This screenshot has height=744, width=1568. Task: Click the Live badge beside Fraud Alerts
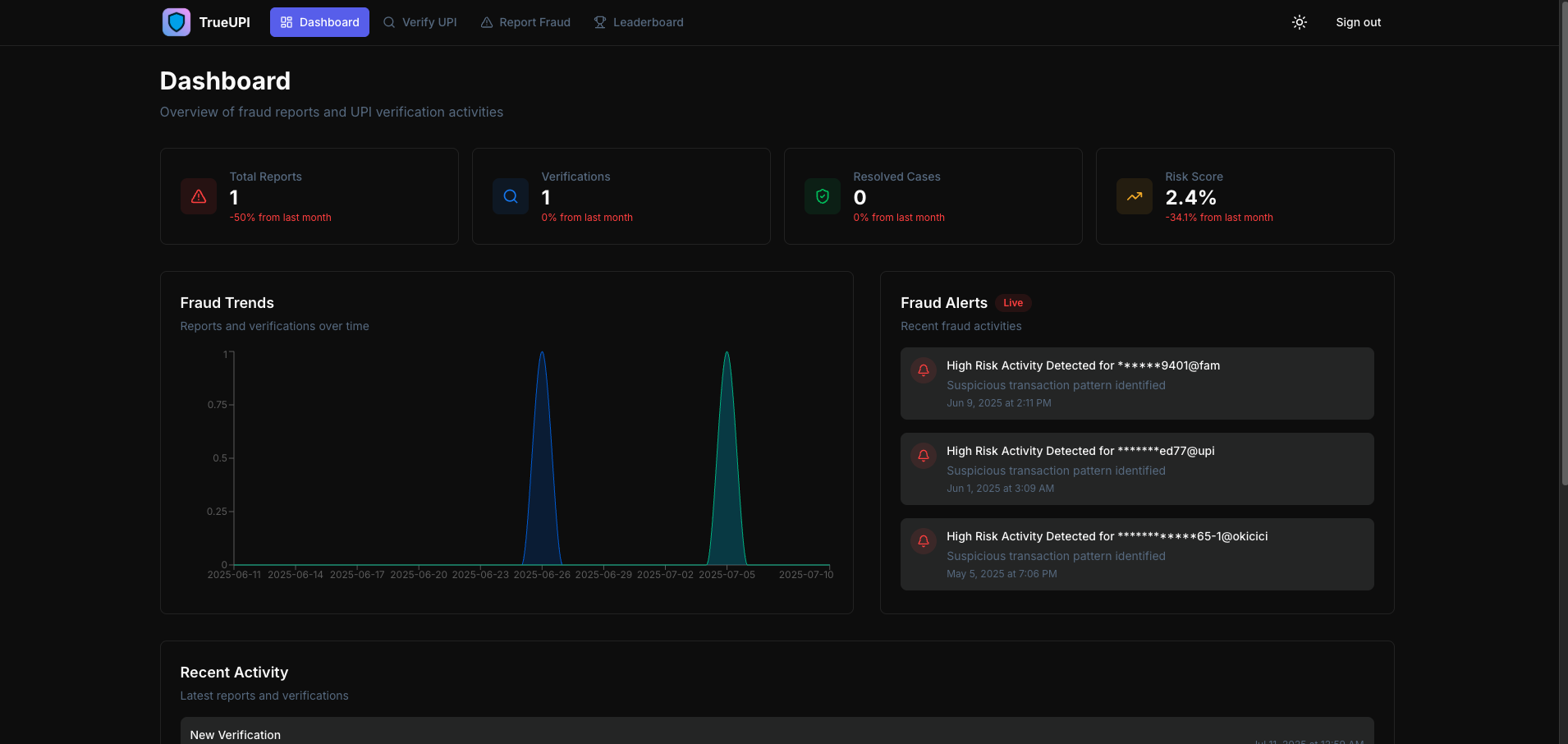[1013, 303]
